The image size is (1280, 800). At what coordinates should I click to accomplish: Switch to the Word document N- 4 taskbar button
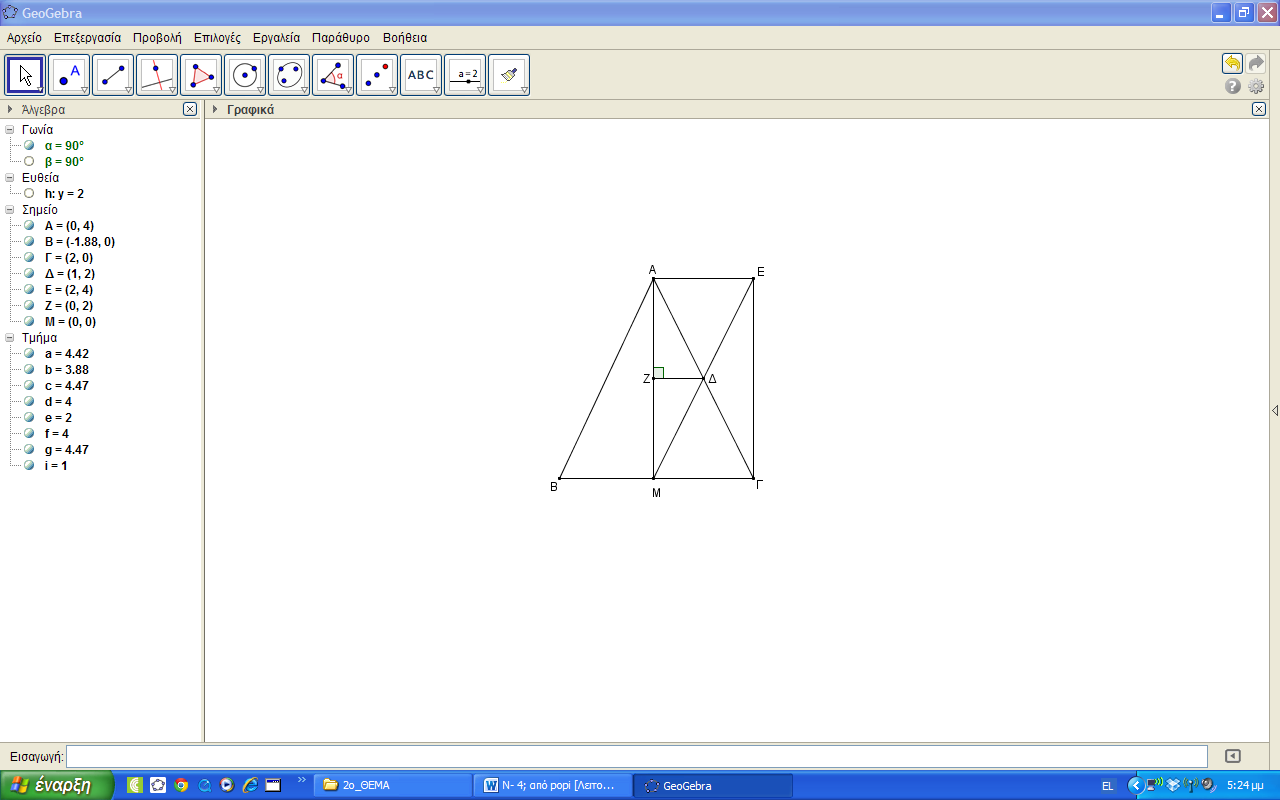553,785
